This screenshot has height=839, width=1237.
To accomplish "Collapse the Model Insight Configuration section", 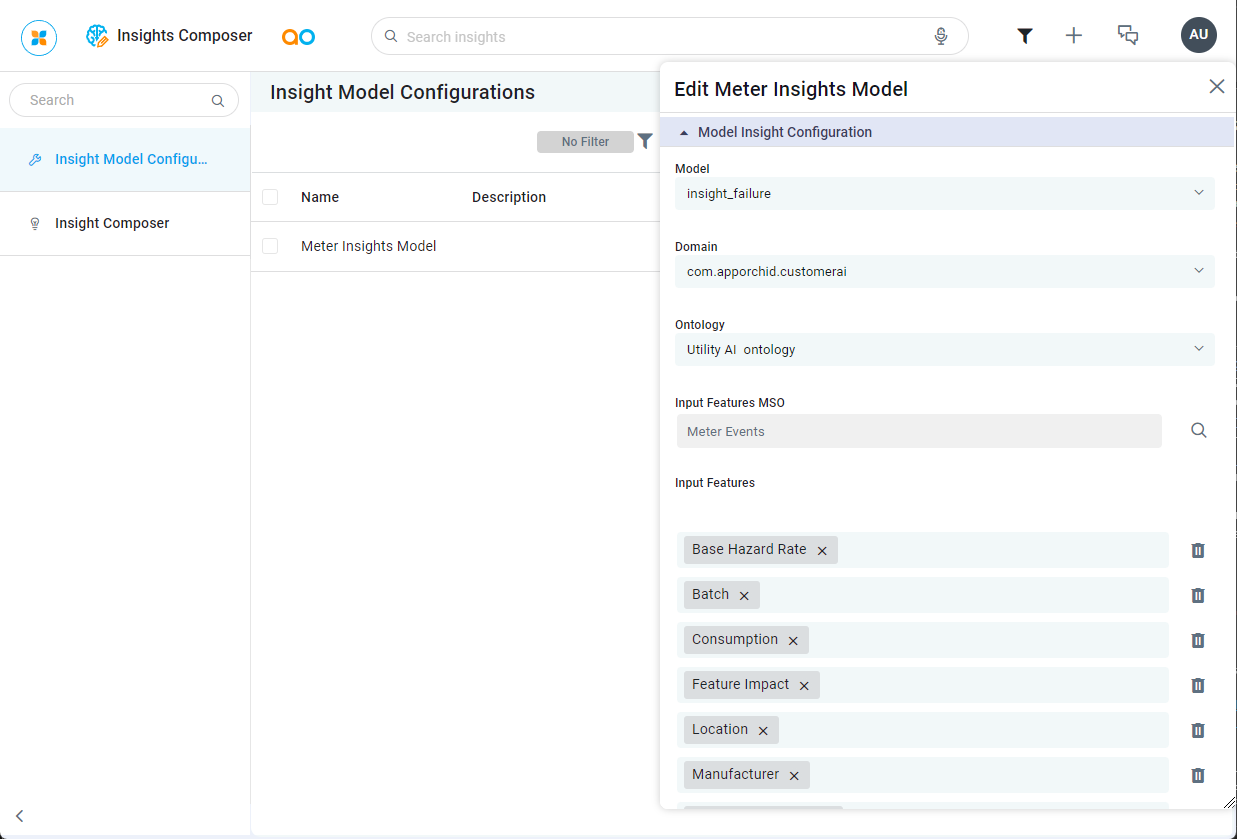I will [684, 132].
